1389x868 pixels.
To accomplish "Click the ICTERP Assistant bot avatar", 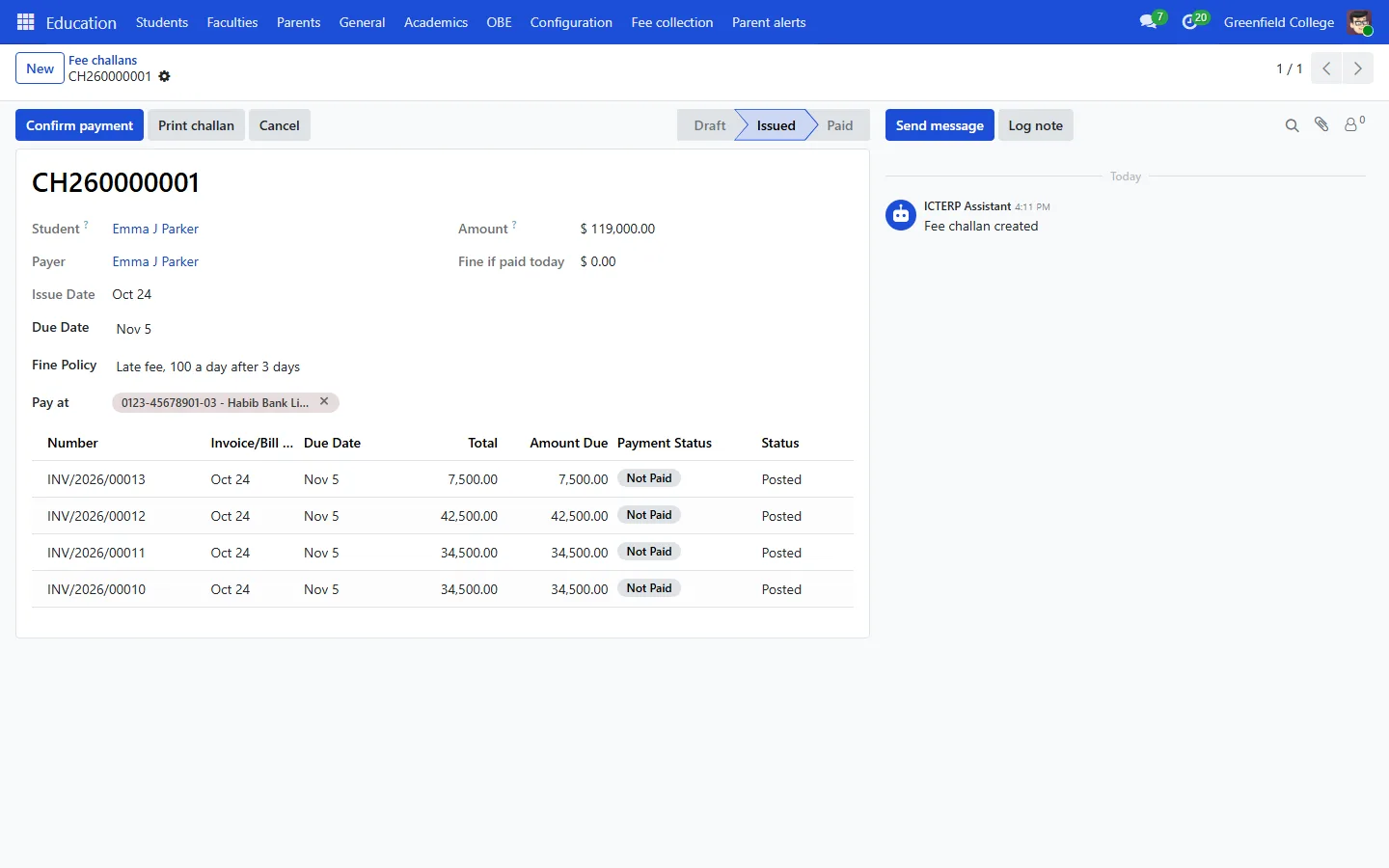I will (901, 215).
